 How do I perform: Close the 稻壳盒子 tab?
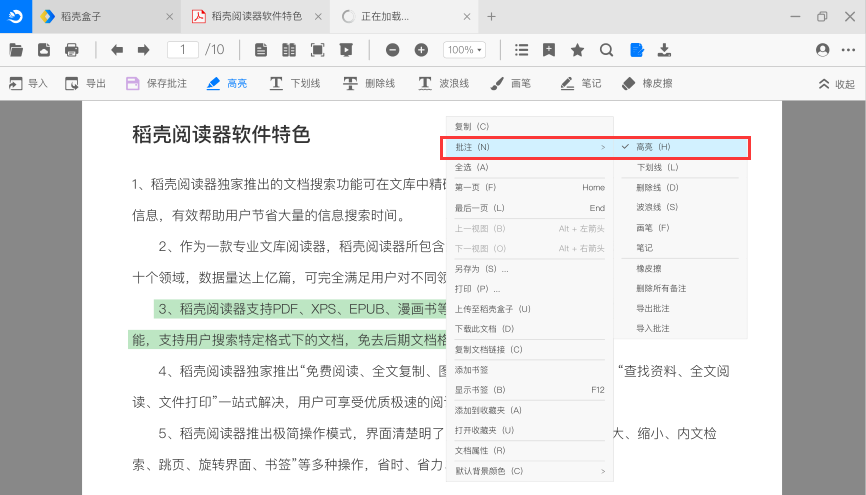[170, 17]
